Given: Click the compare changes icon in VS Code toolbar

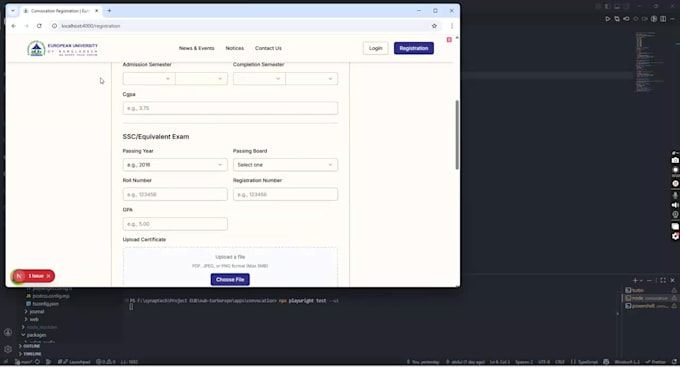Looking at the screenshot, I should (x=617, y=19).
